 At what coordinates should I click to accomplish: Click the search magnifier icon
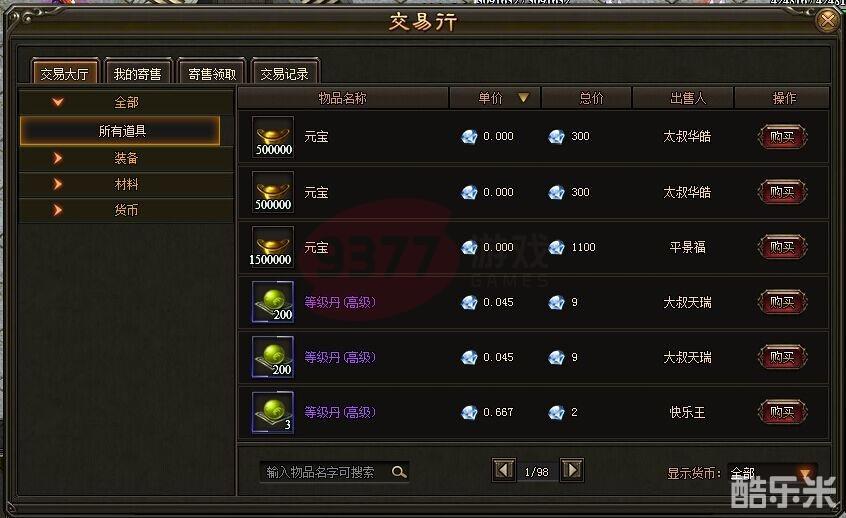(x=399, y=472)
